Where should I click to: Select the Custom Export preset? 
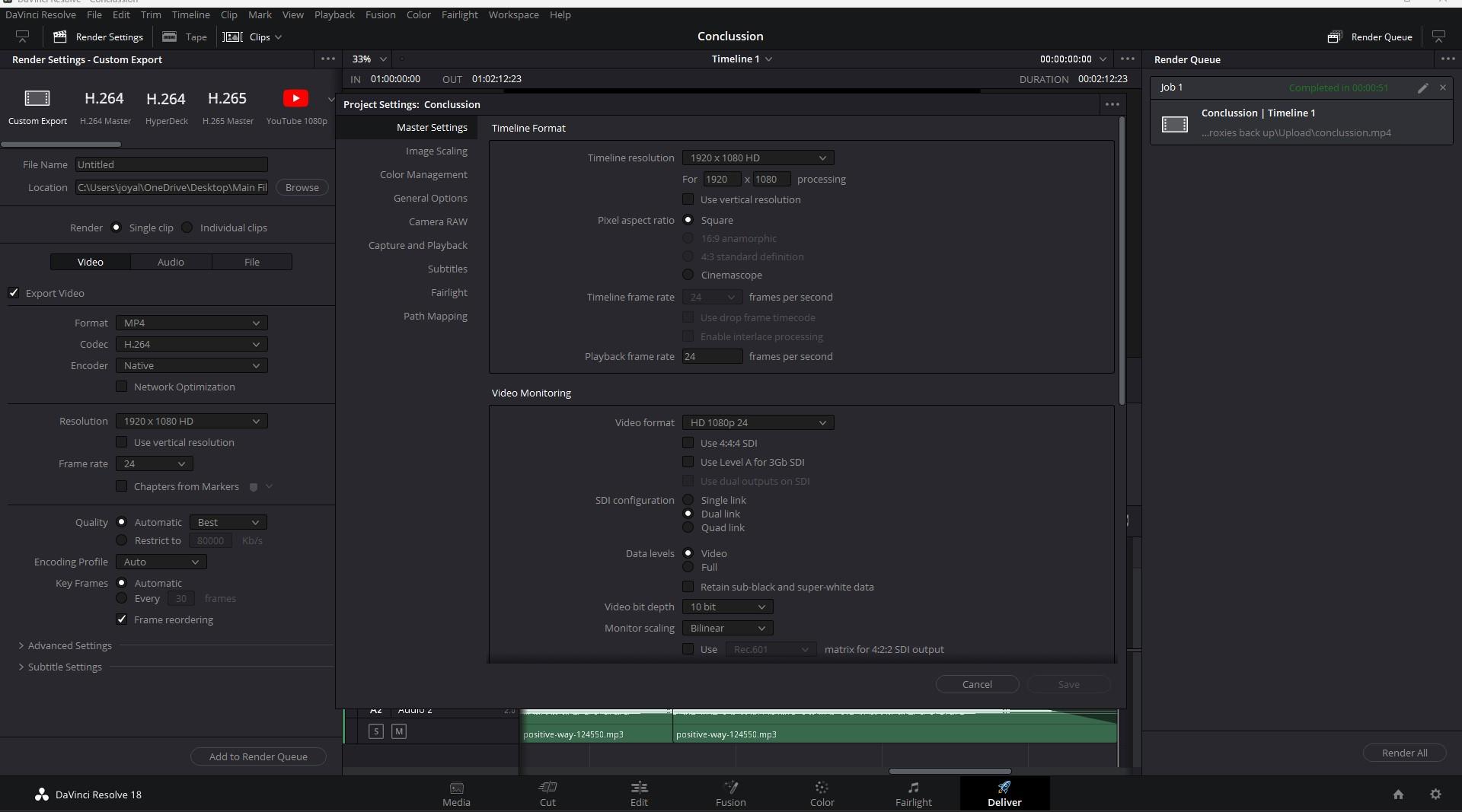point(37,107)
